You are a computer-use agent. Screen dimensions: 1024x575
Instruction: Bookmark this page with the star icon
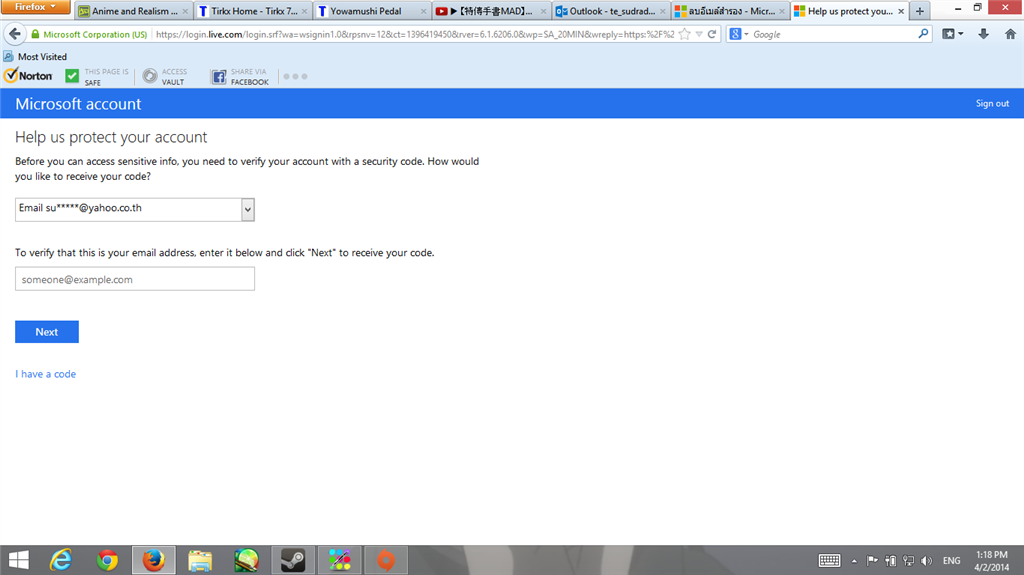(684, 34)
